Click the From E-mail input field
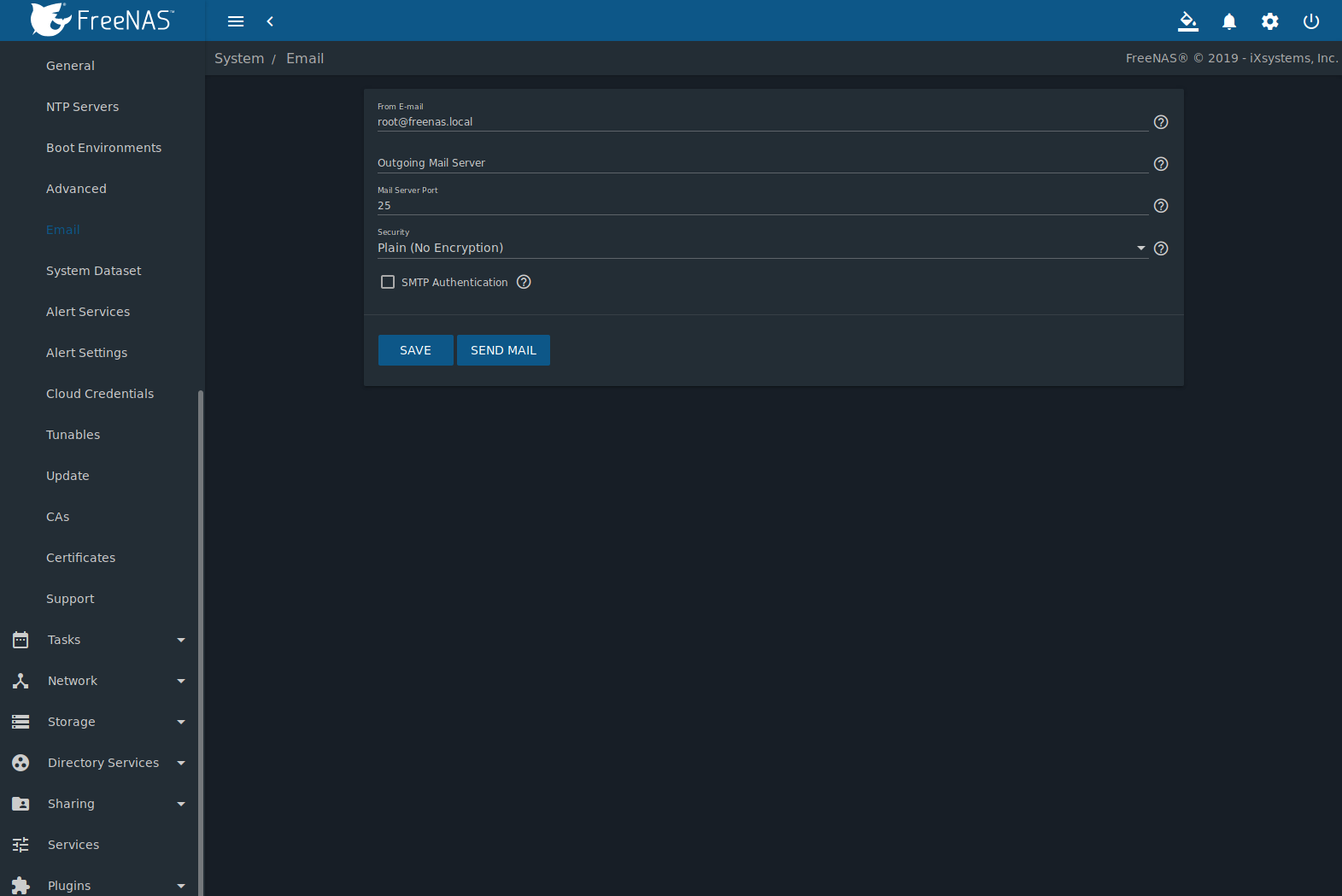The width and height of the screenshot is (1342, 896). [x=763, y=122]
